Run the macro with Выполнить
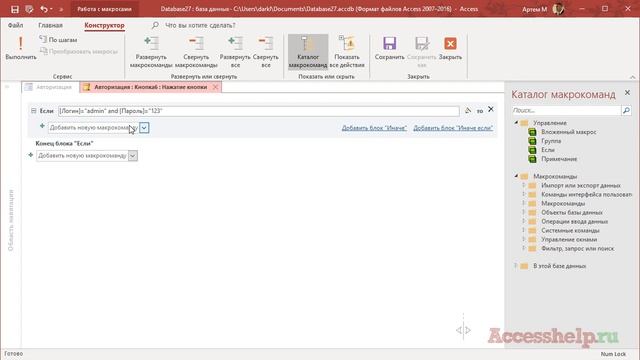The width and height of the screenshot is (640, 360). [x=20, y=48]
